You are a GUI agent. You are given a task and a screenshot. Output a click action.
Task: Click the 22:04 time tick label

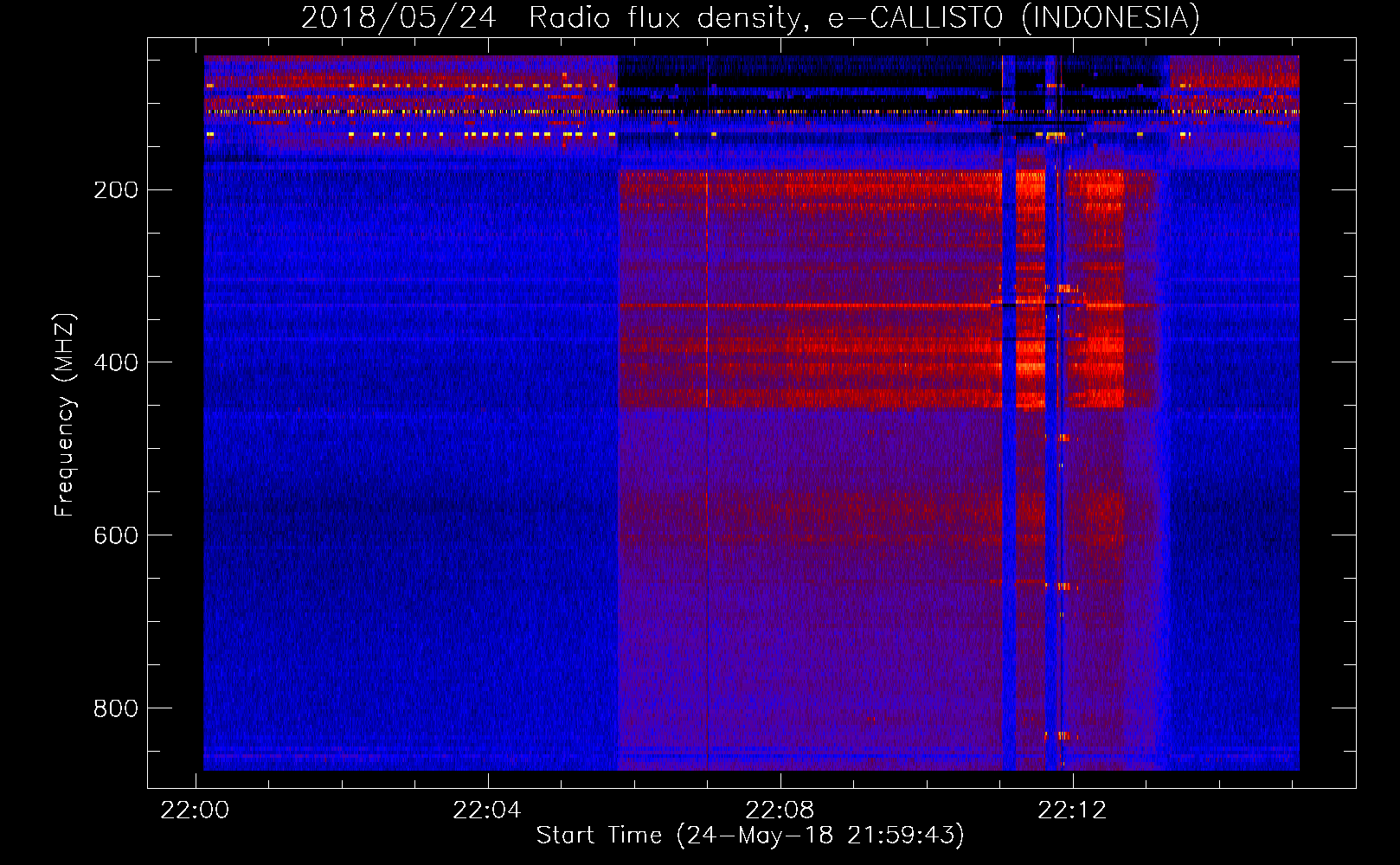pos(487,811)
